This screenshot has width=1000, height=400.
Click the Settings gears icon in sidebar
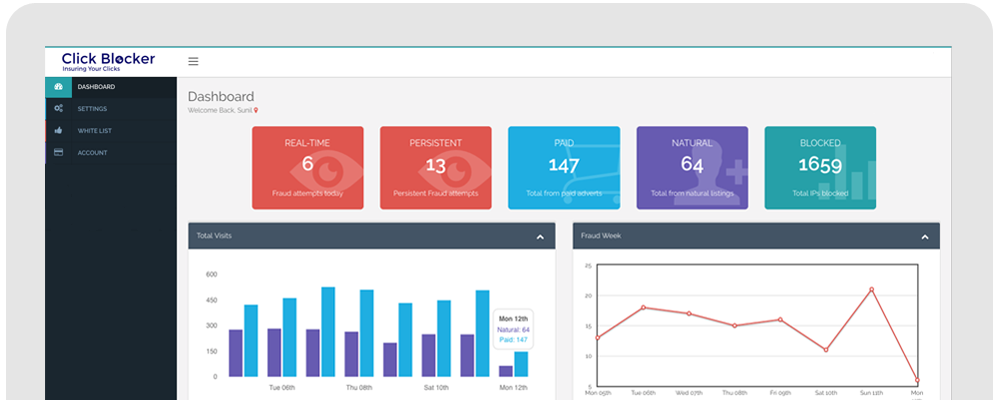click(x=58, y=108)
